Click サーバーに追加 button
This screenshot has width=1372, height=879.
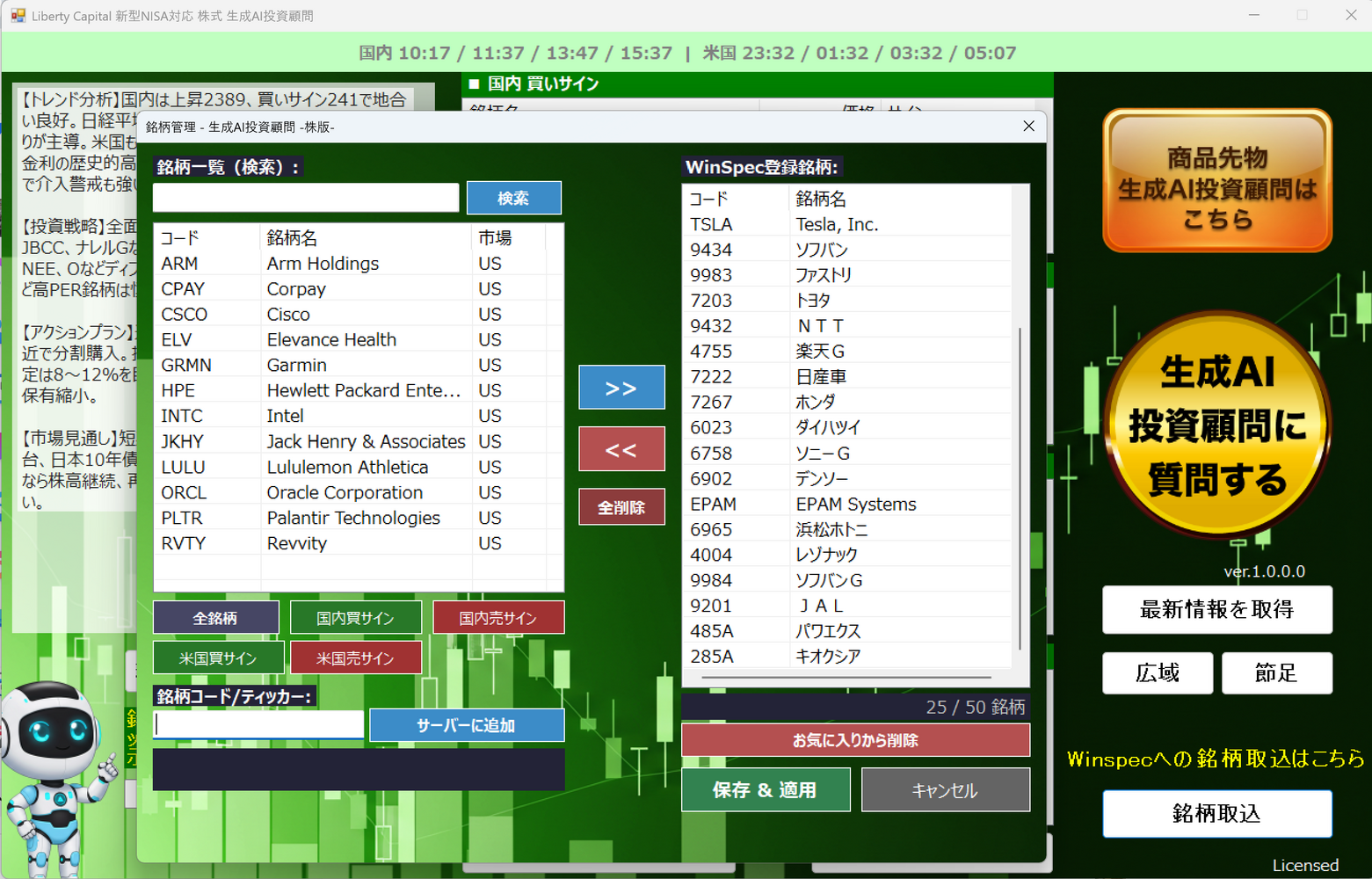click(x=467, y=725)
